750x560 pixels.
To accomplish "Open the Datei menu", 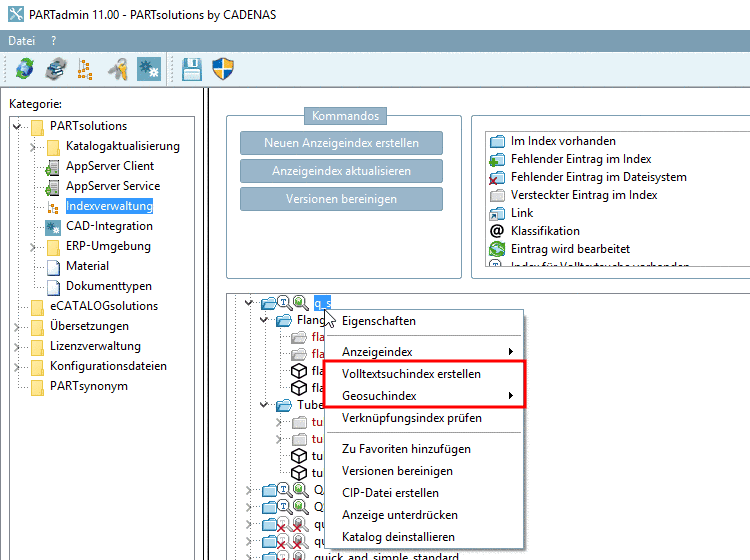I will (x=22, y=41).
